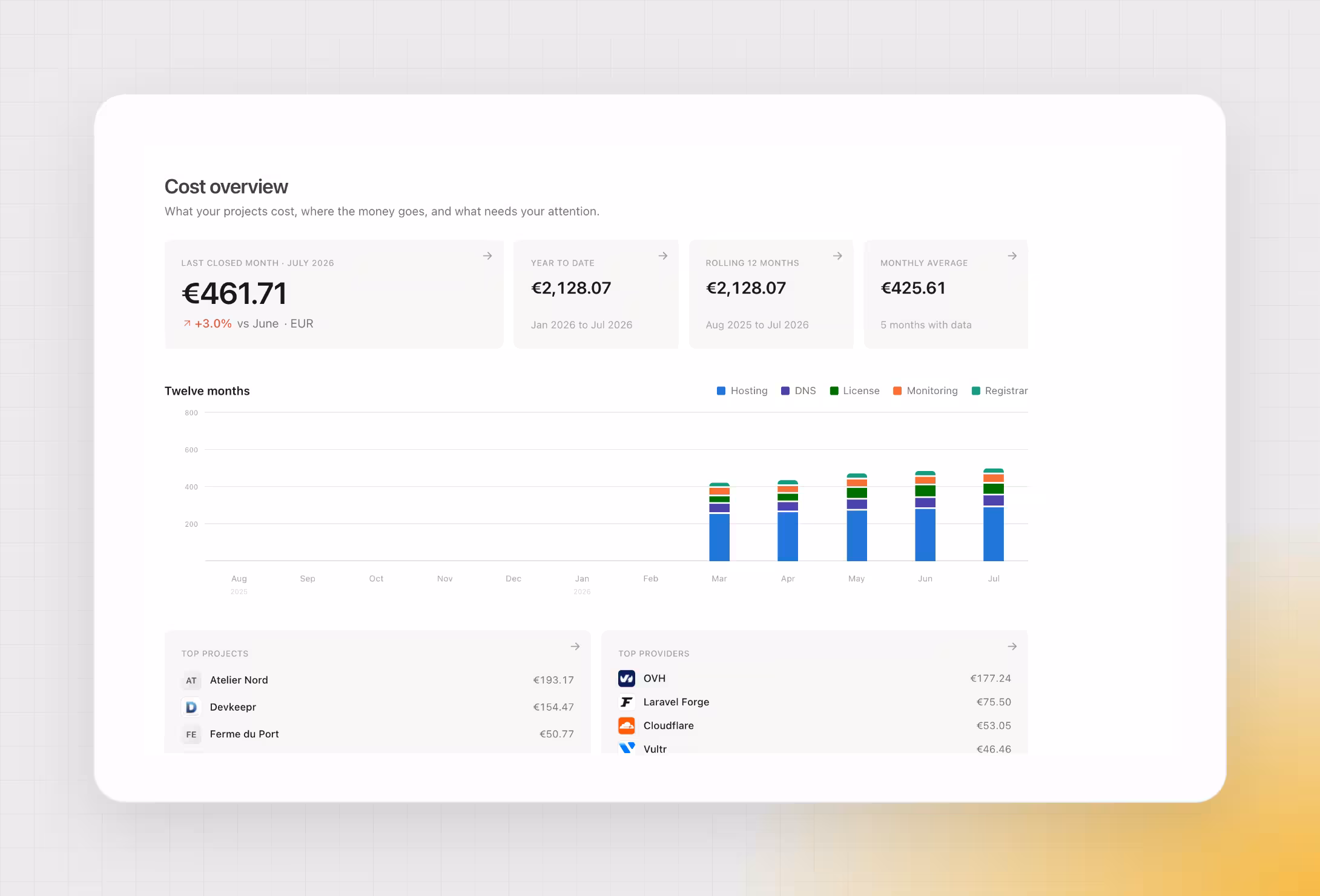
Task: Click the 'Jan 2026 to Jul 2026' text
Action: pyautogui.click(x=581, y=325)
